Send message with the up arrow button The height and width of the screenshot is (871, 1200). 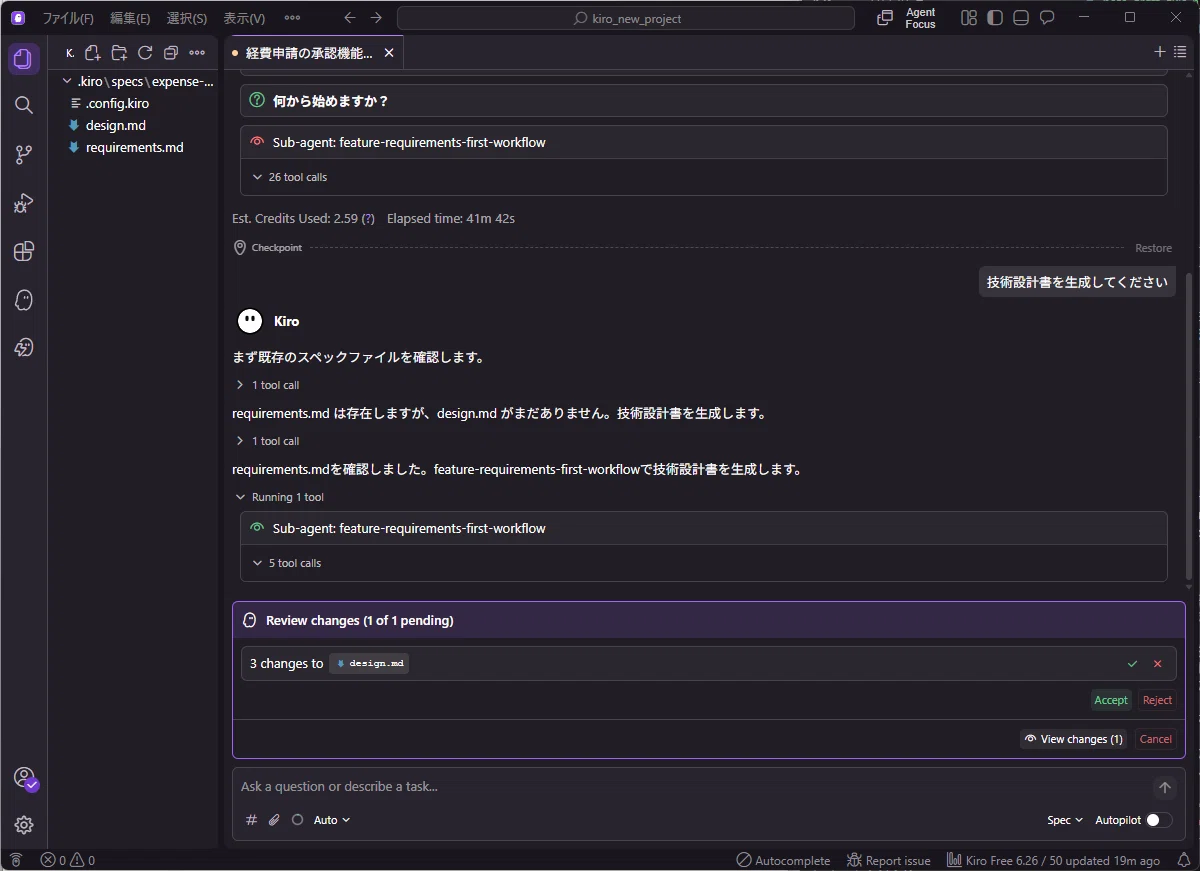(1164, 788)
